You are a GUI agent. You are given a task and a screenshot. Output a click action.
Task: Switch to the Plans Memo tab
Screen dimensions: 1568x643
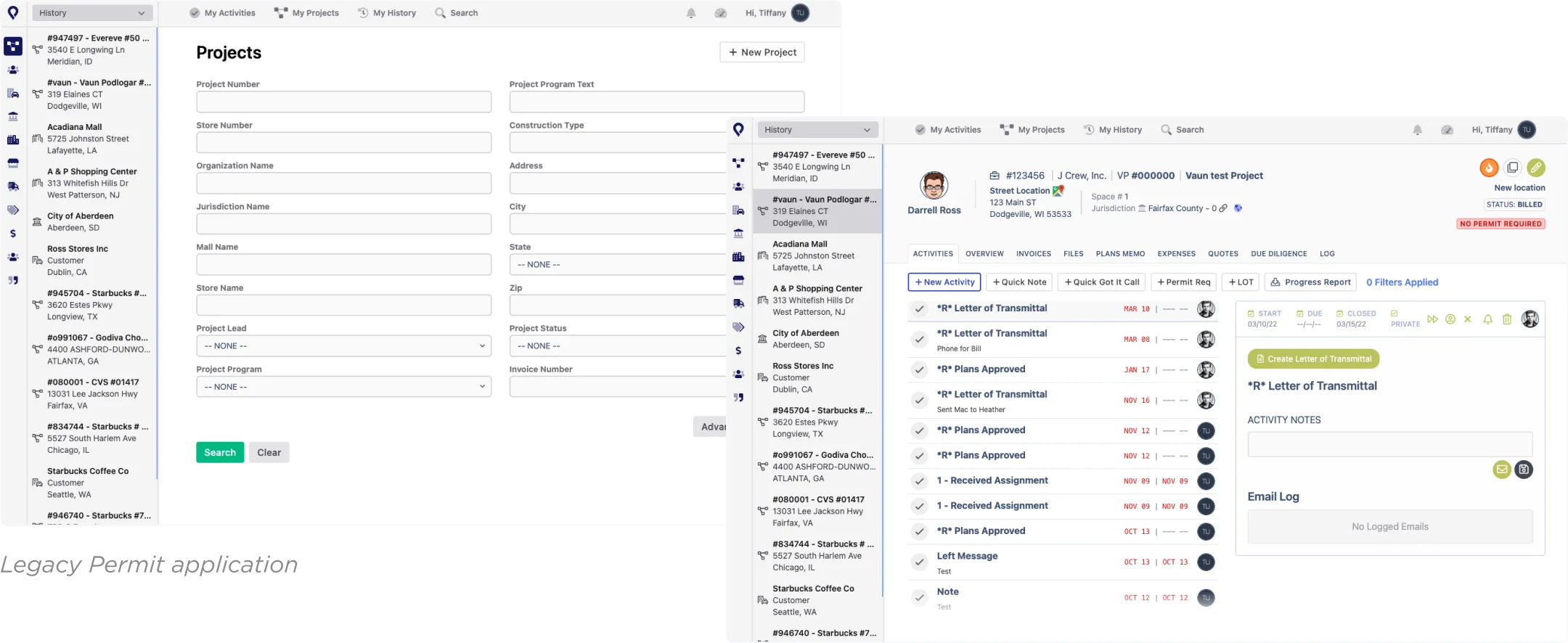[1120, 254]
